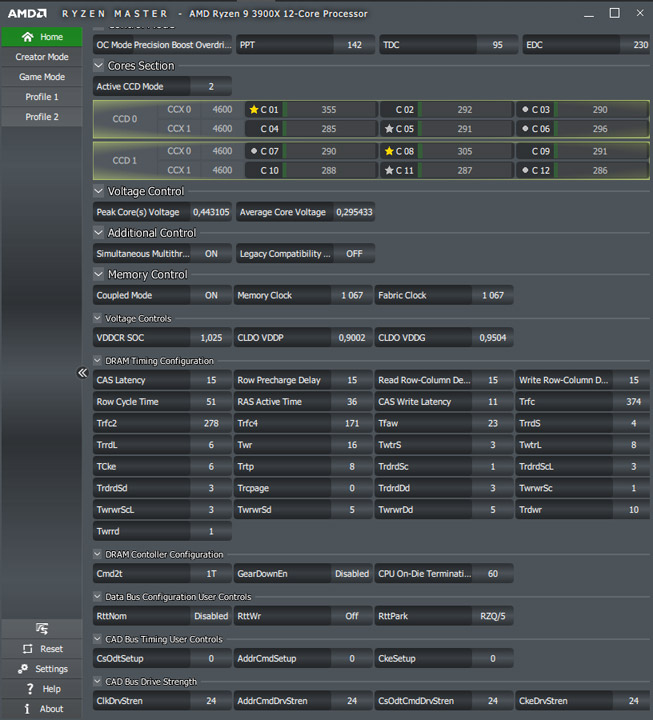
Task: Open About from sidebar
Action: click(x=42, y=709)
